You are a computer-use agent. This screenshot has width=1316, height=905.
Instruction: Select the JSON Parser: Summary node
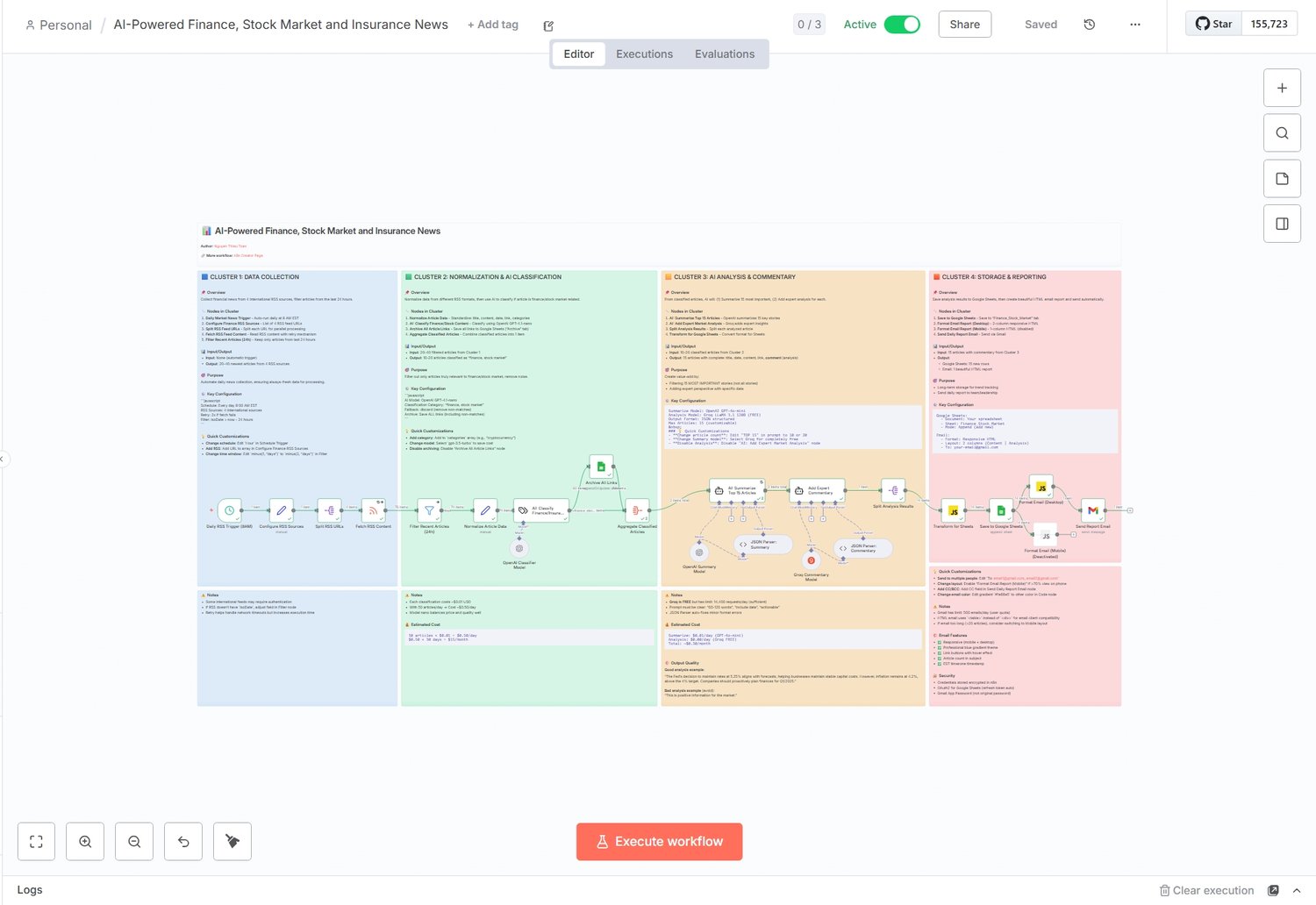point(762,545)
